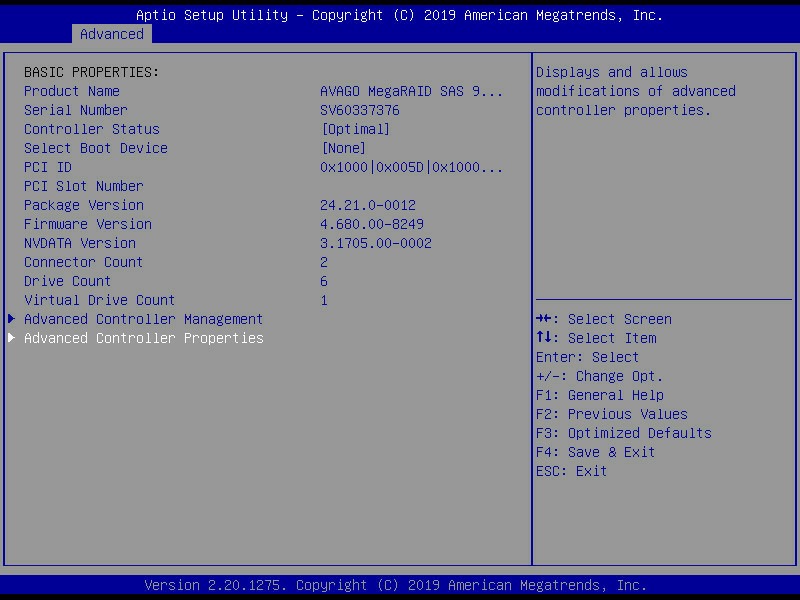
Task: Expand arrow beside Advanced Controller Management
Action: tap(11, 319)
